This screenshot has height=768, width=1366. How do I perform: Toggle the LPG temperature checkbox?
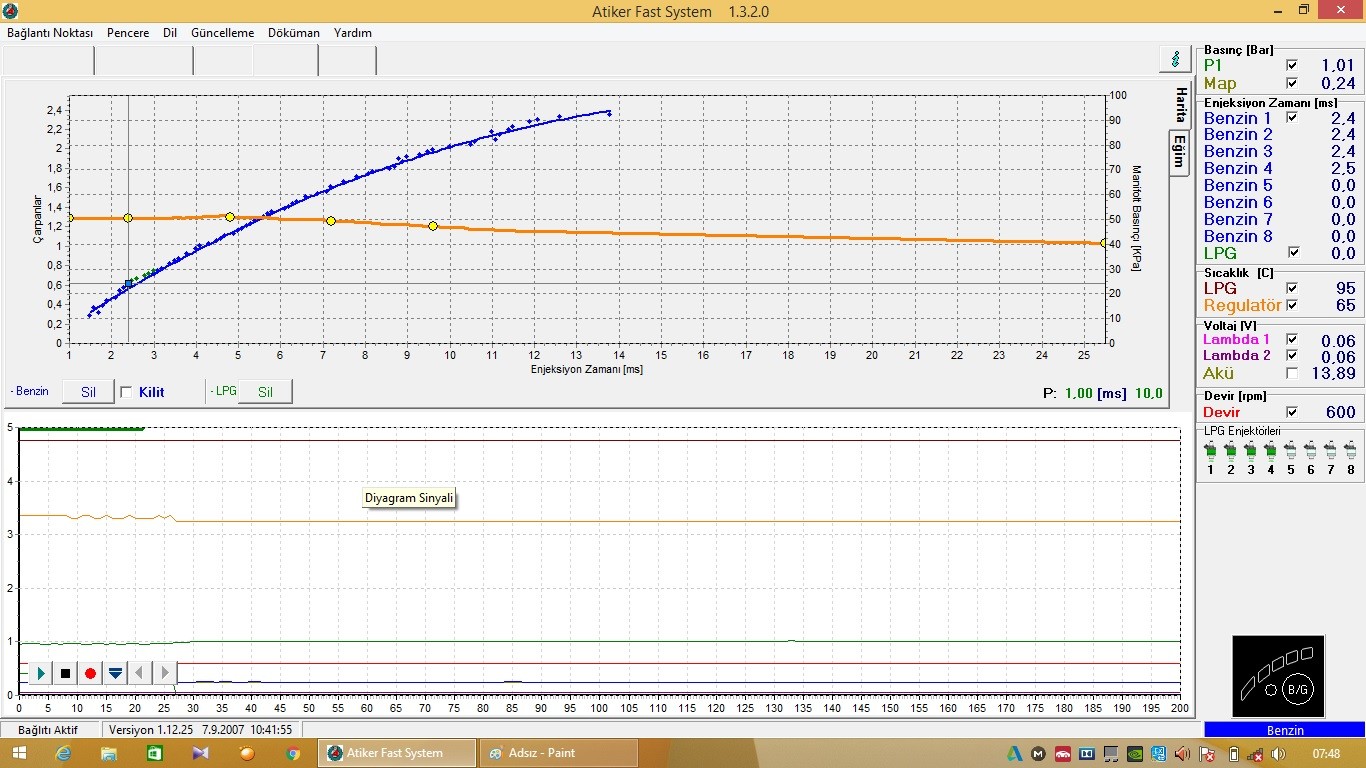click(1292, 288)
